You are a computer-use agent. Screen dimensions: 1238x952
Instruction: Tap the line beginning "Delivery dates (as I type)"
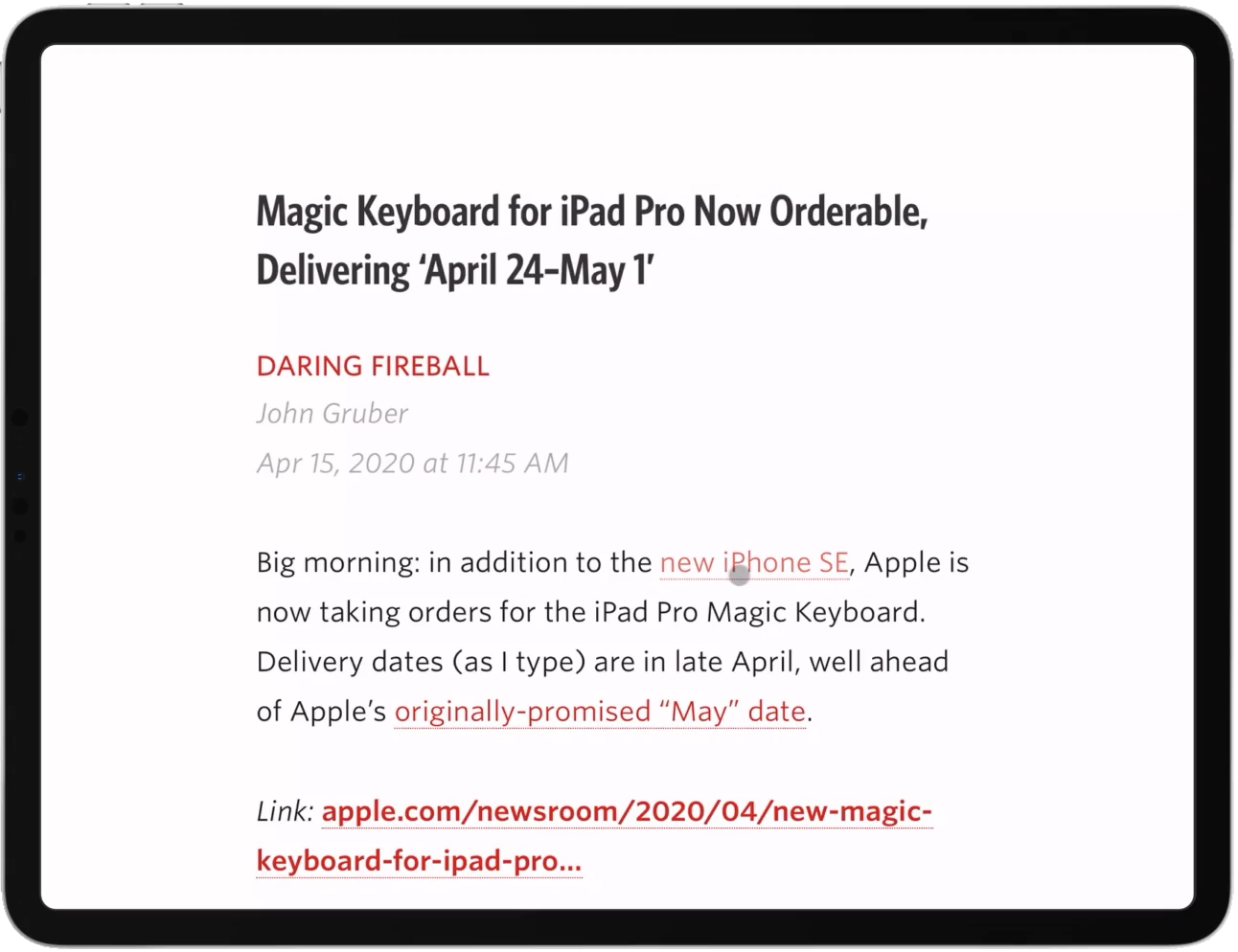coord(603,662)
